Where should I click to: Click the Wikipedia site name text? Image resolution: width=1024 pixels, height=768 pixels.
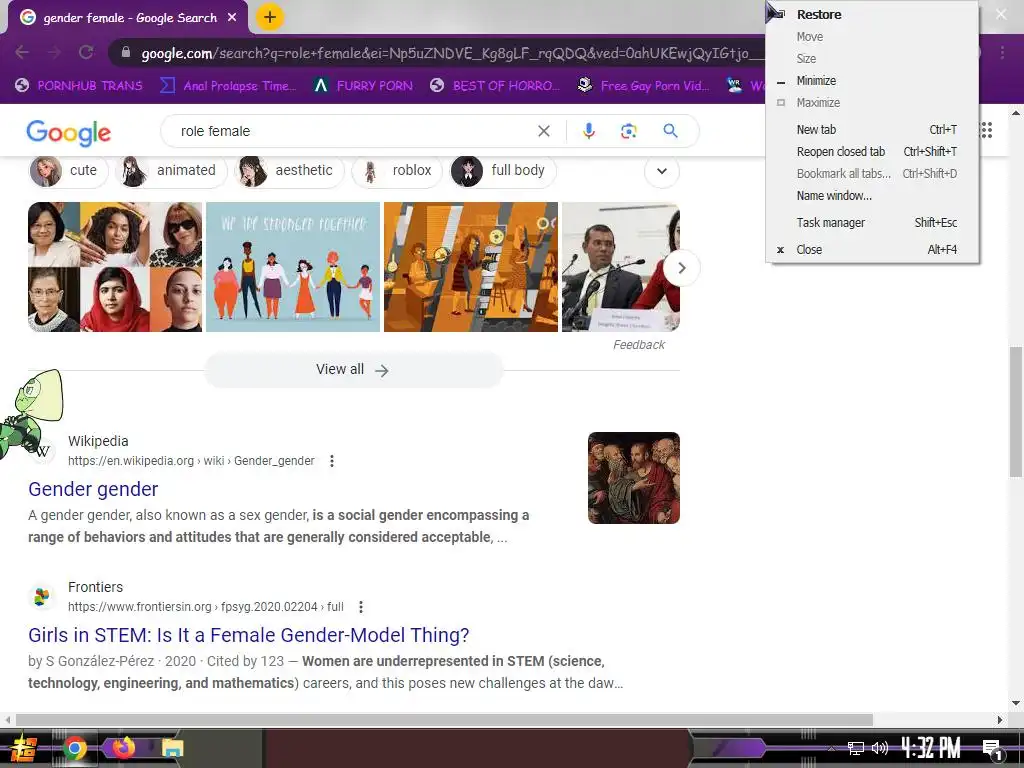[98, 441]
